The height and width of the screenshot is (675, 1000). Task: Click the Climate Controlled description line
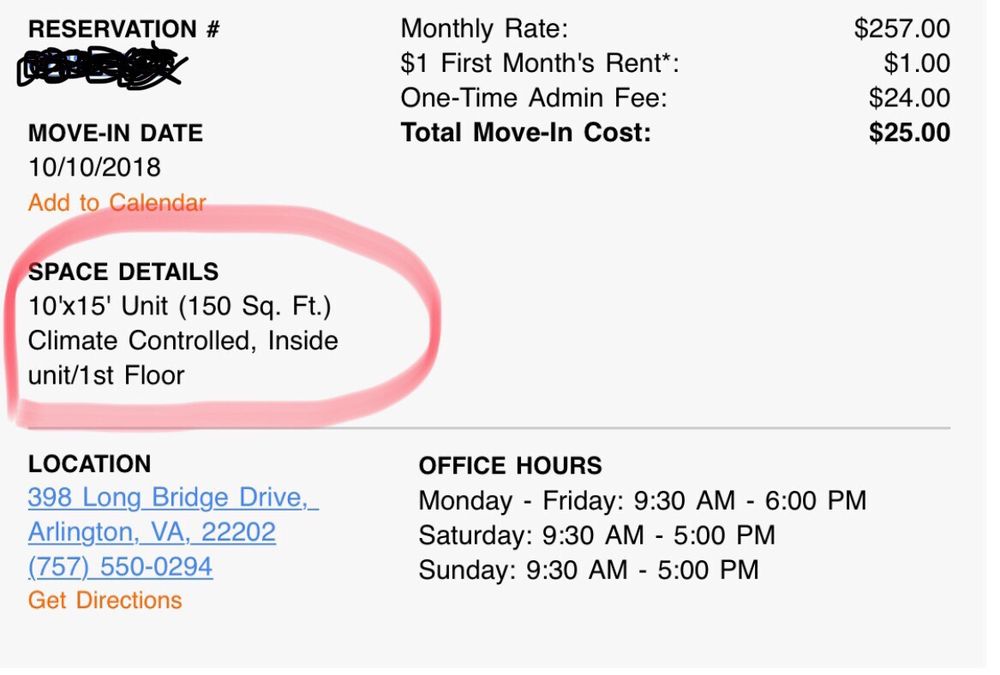click(183, 341)
